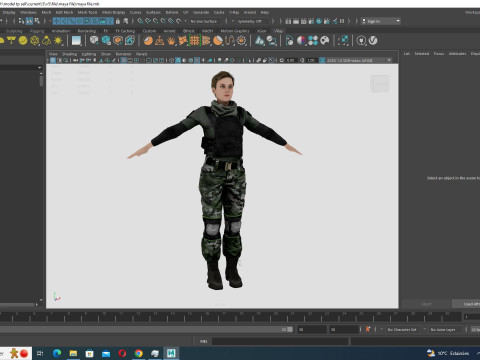This screenshot has height=360, width=480.
Task: Click the yellow sphere light shelf icon
Action: 23,41
